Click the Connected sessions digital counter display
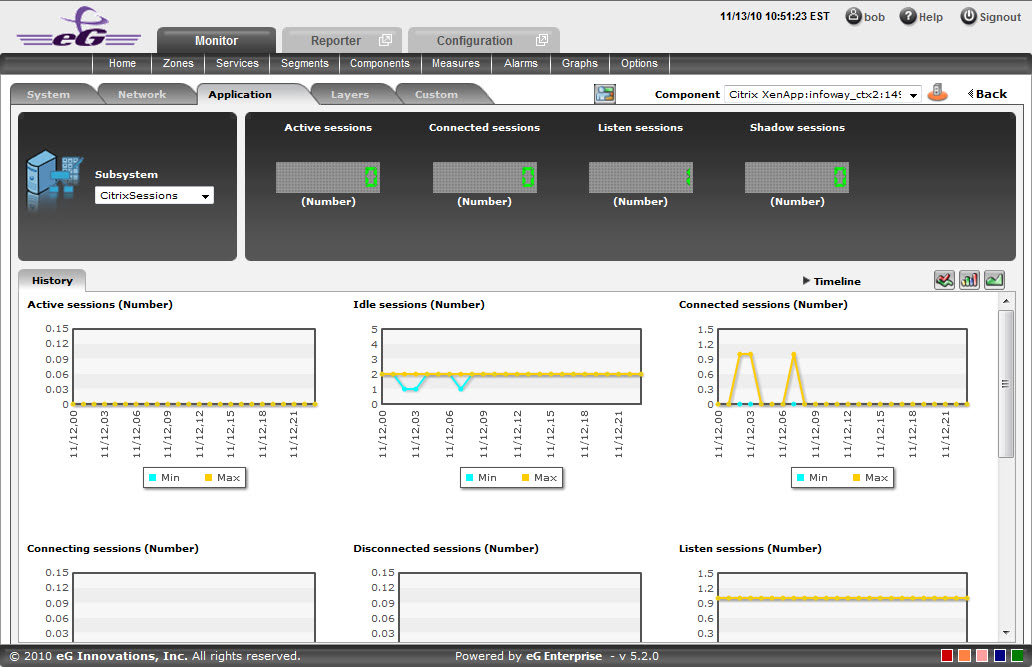The width and height of the screenshot is (1032, 667). (484, 177)
